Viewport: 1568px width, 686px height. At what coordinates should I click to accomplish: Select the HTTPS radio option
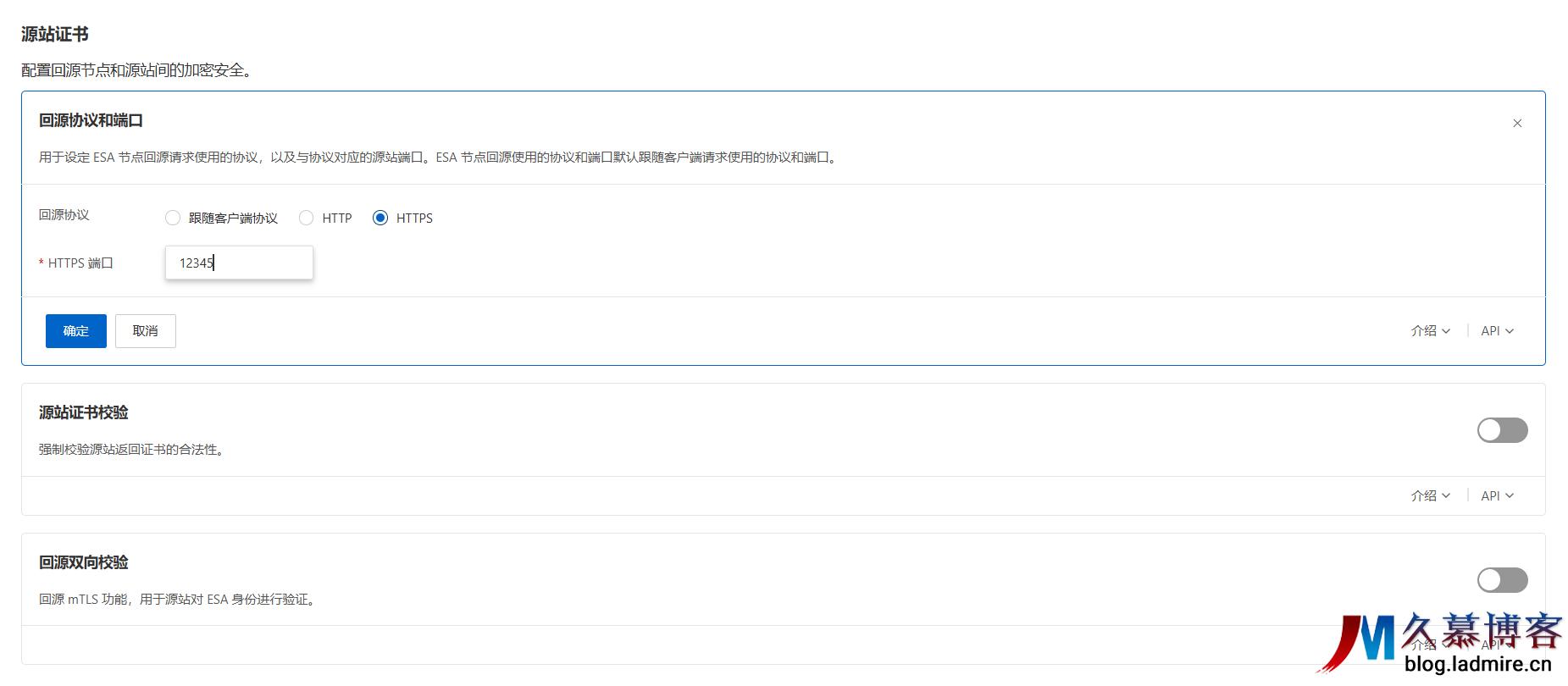(x=380, y=219)
